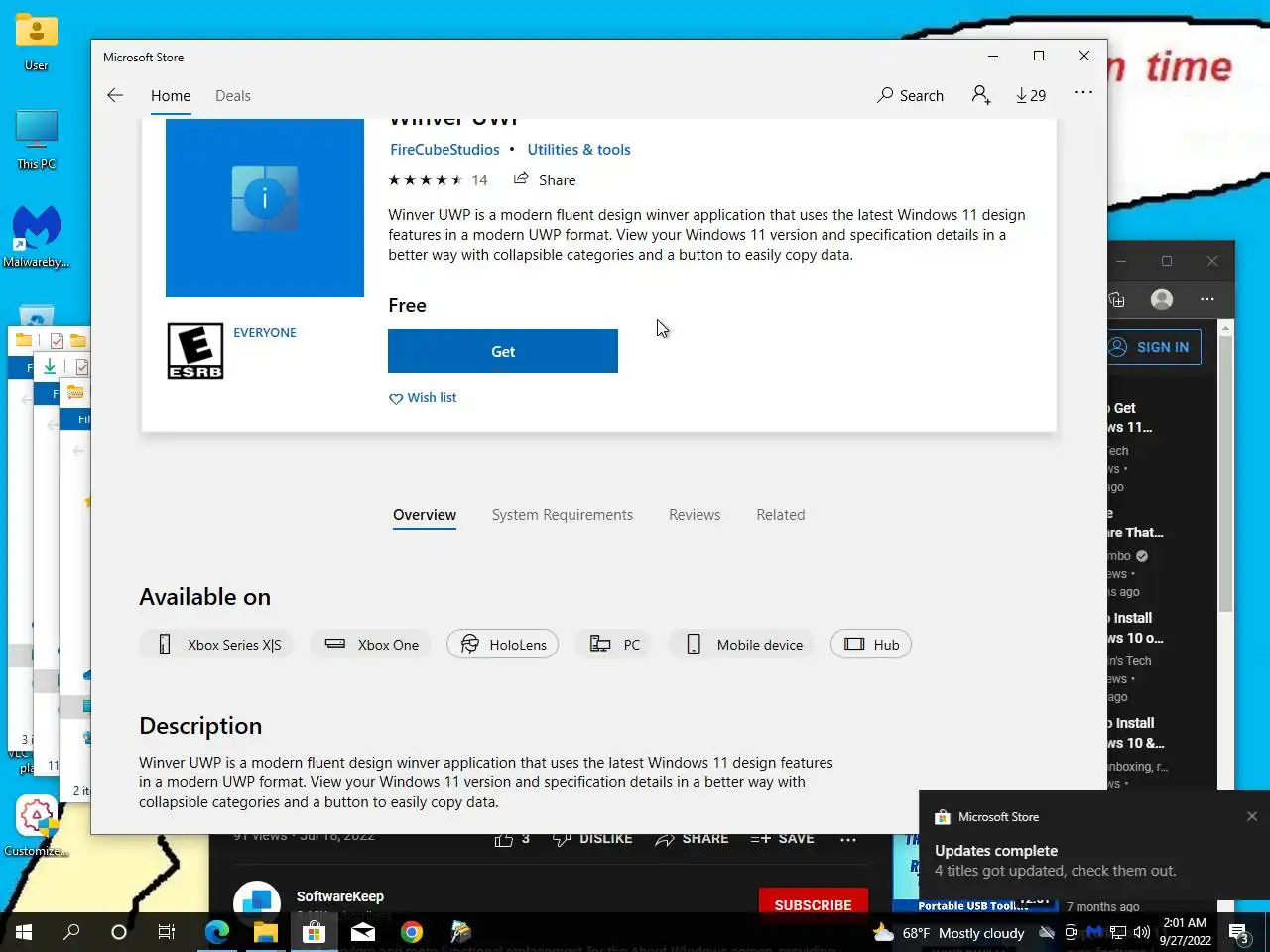Screen dimensions: 1270x952
Task: Open the browser's three-dot settings menu
Action: point(1207,298)
